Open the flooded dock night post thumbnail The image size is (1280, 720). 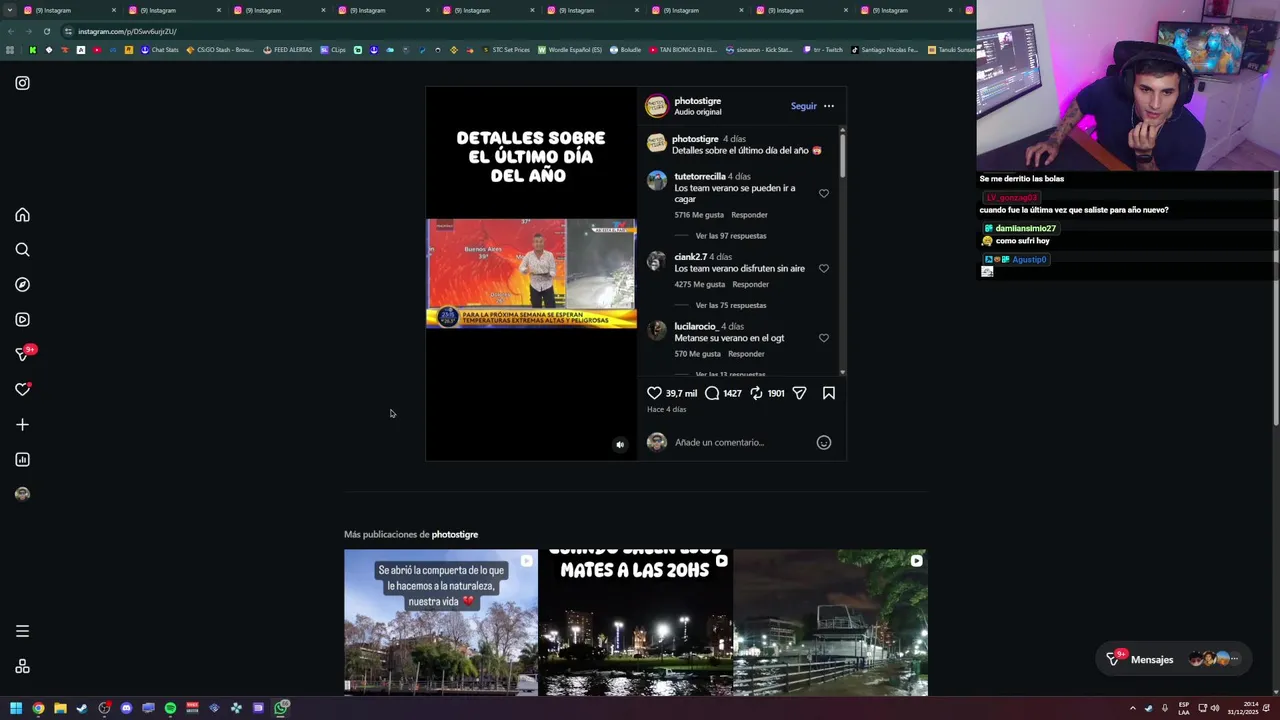pyautogui.click(x=830, y=622)
